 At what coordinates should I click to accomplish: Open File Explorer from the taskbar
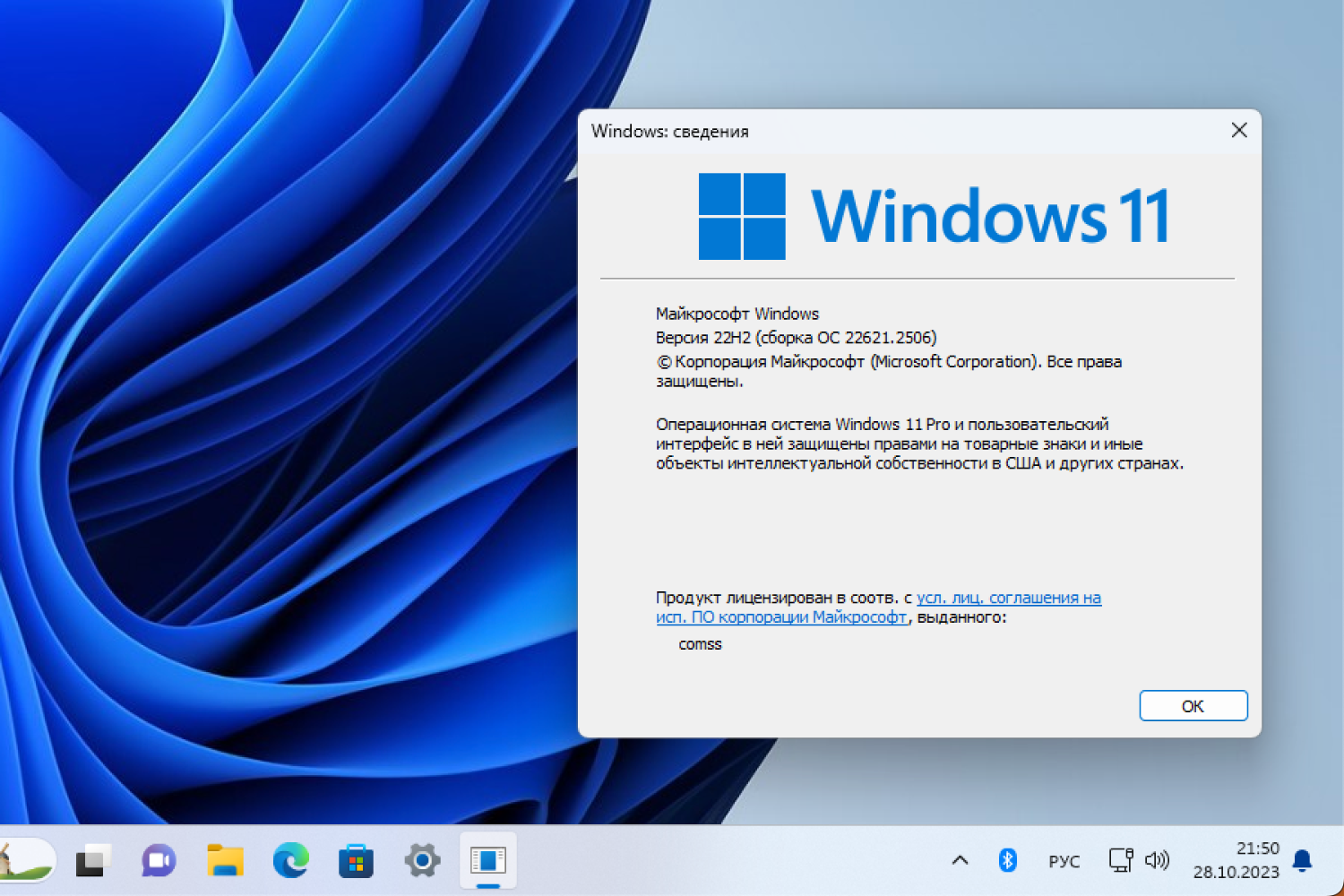pos(224,860)
